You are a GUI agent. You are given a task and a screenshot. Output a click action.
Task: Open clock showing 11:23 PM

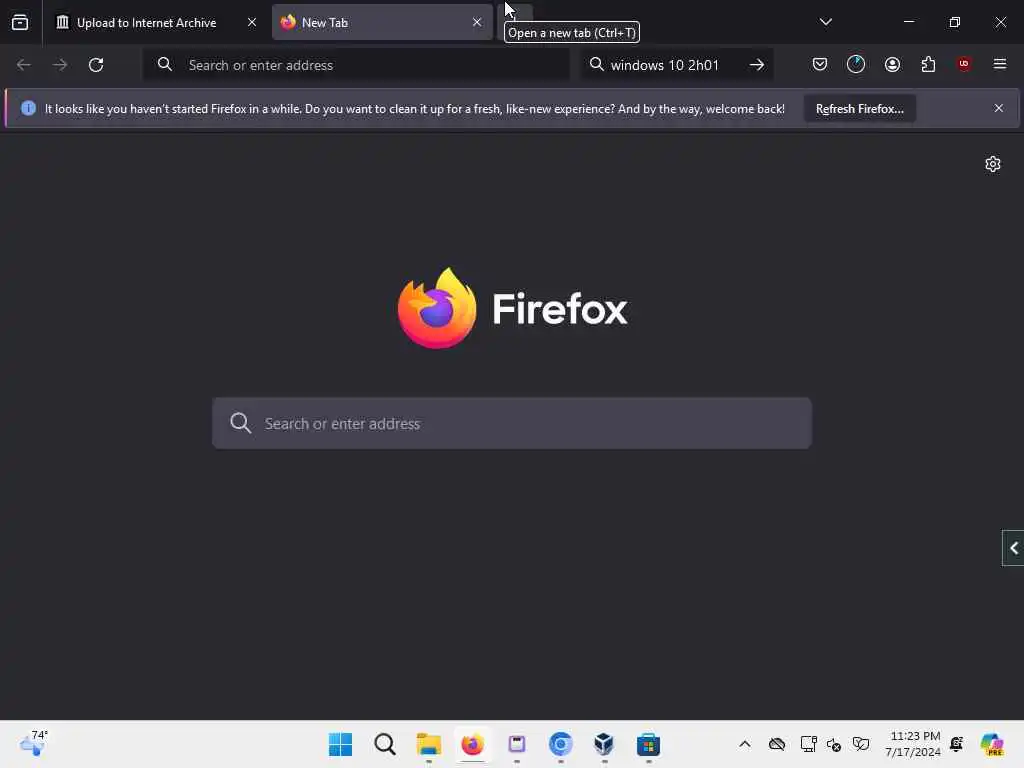912,744
